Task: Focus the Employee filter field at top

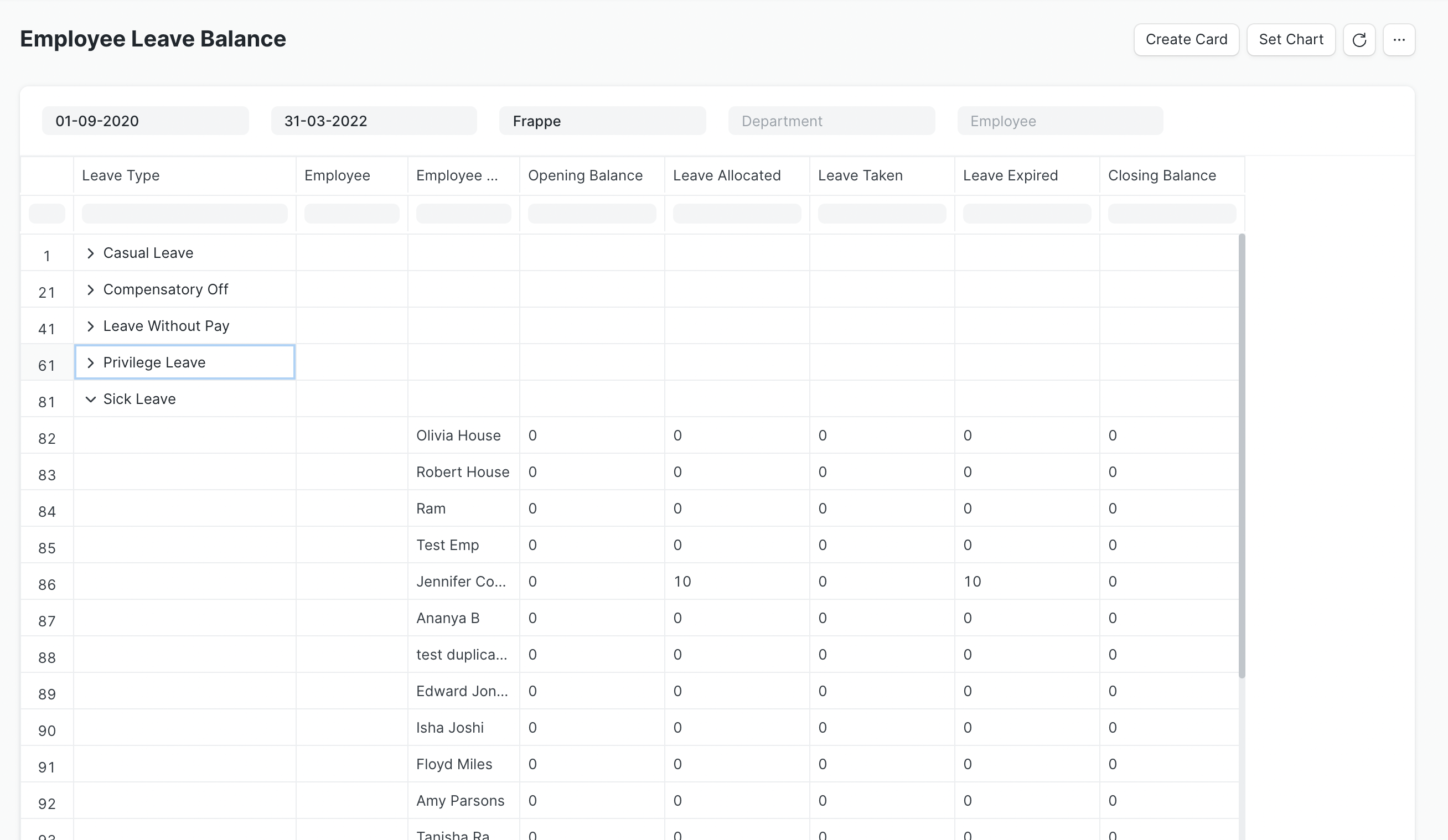Action: coord(1059,121)
